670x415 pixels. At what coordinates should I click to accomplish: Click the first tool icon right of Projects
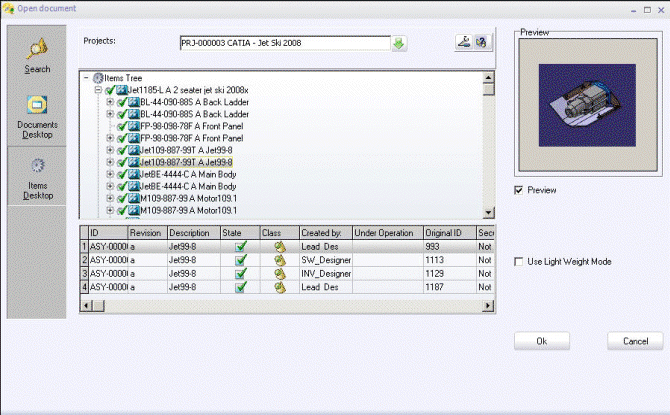pos(463,42)
